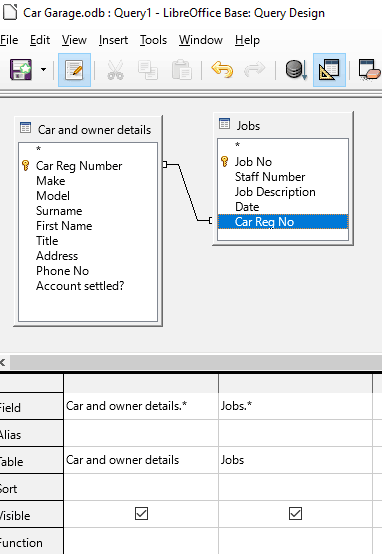Select the Surname field in Car and owner details

pos(59,211)
